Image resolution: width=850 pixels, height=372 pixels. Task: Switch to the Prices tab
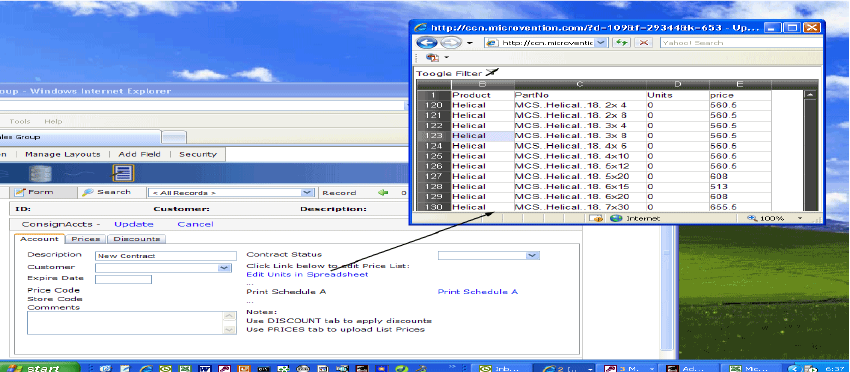(x=86, y=239)
